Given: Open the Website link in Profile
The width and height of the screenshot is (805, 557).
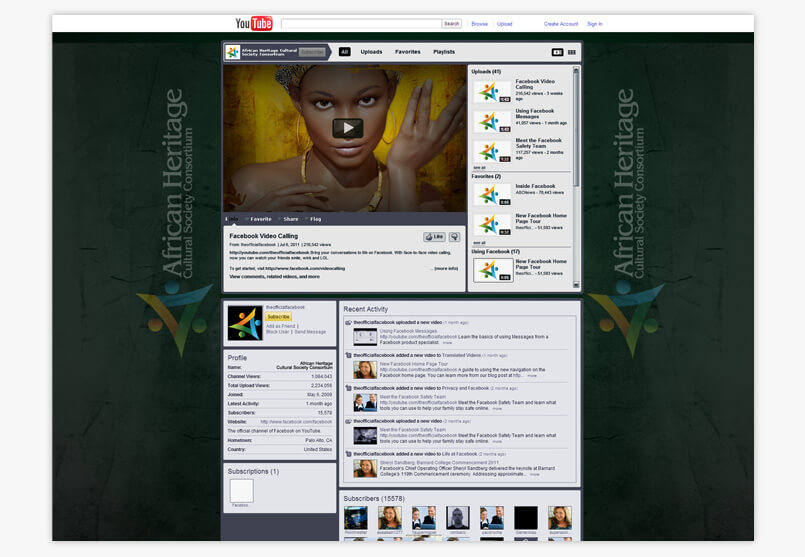Looking at the screenshot, I should [296, 422].
